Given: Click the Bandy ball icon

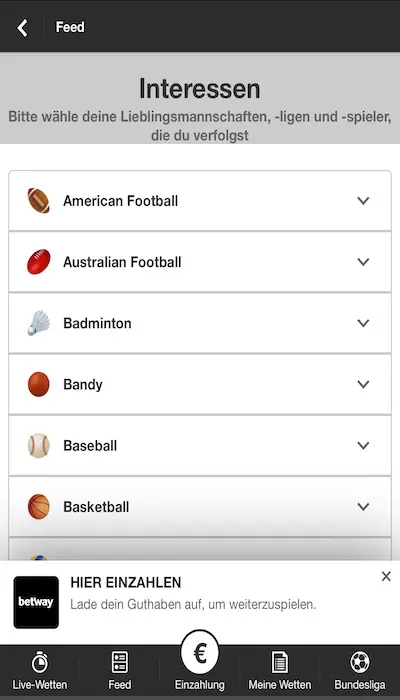Looking at the screenshot, I should [38, 384].
